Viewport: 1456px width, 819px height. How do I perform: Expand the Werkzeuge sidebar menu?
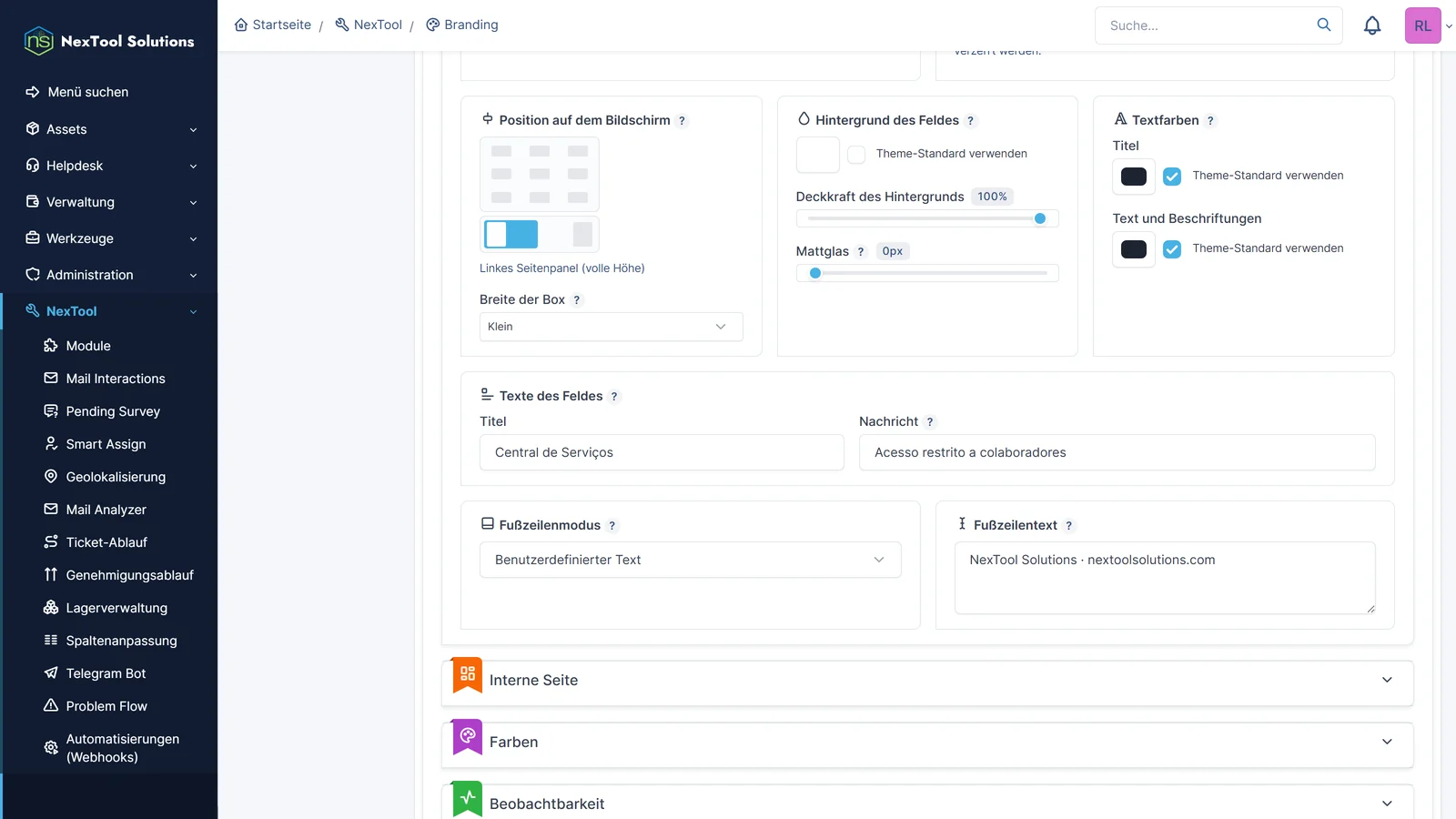[109, 238]
